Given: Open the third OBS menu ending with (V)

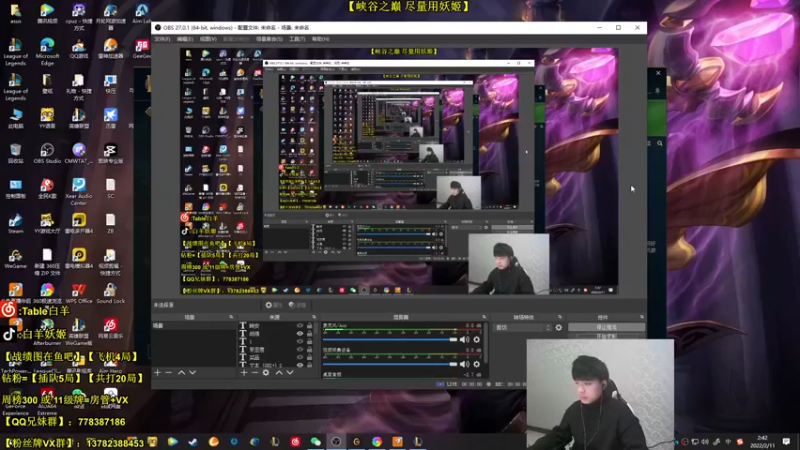Looking at the screenshot, I should [x=208, y=39].
